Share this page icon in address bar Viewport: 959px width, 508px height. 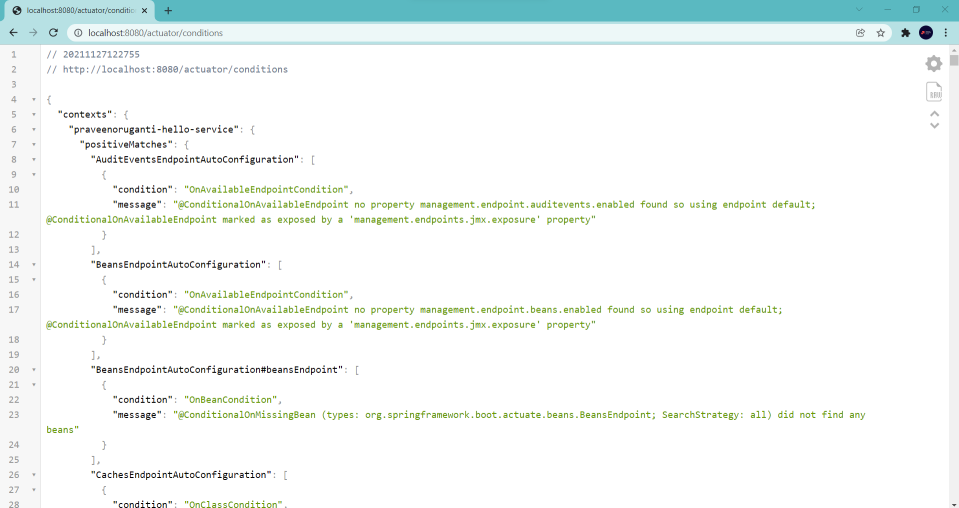pos(861,33)
